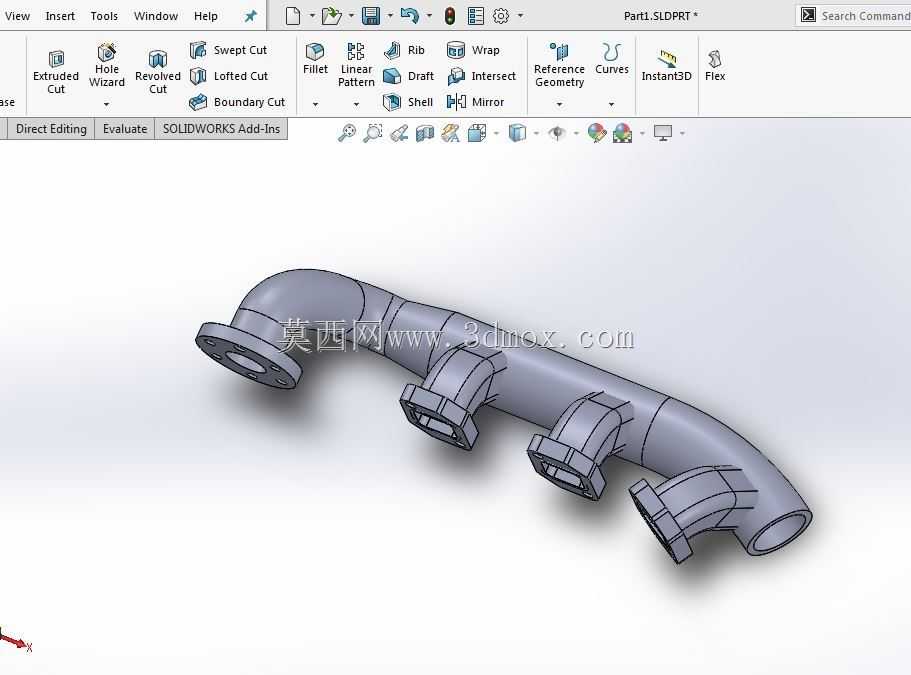
Task: Expand the Curves dropdown arrow
Action: tap(611, 104)
